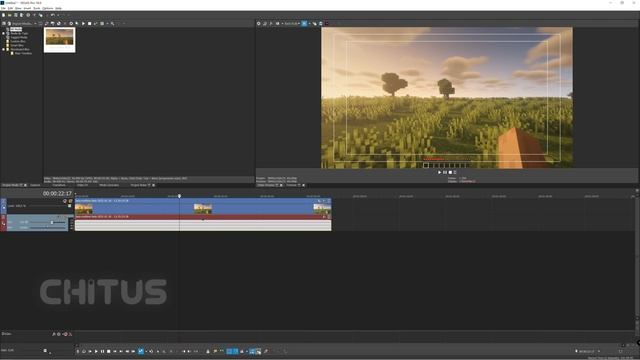Go to end of the project
Screen dimensions: 640x360
tap(121, 351)
